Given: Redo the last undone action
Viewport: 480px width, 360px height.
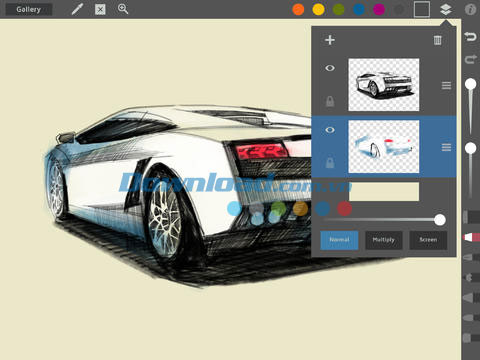Looking at the screenshot, I should (470, 59).
